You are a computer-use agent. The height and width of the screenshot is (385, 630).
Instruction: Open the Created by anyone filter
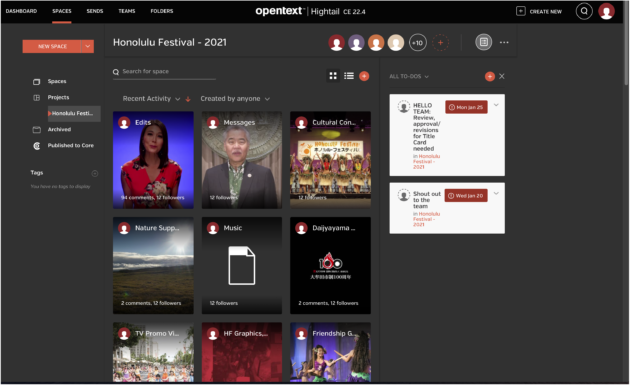[235, 98]
